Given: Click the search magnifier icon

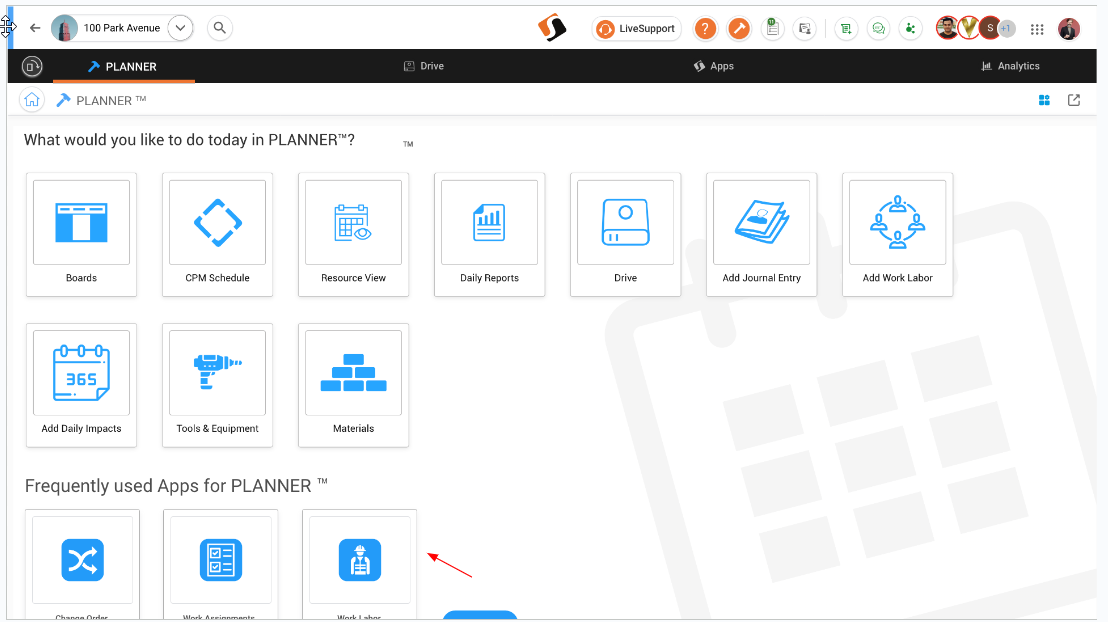Looking at the screenshot, I should [x=220, y=28].
